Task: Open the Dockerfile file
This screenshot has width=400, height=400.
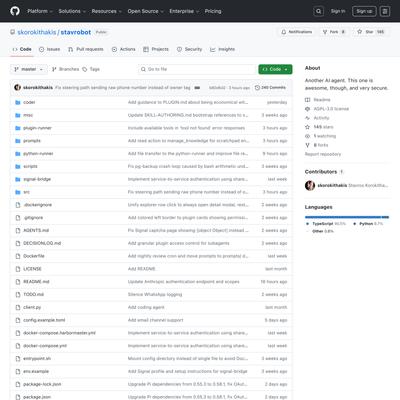Action: coord(34,256)
